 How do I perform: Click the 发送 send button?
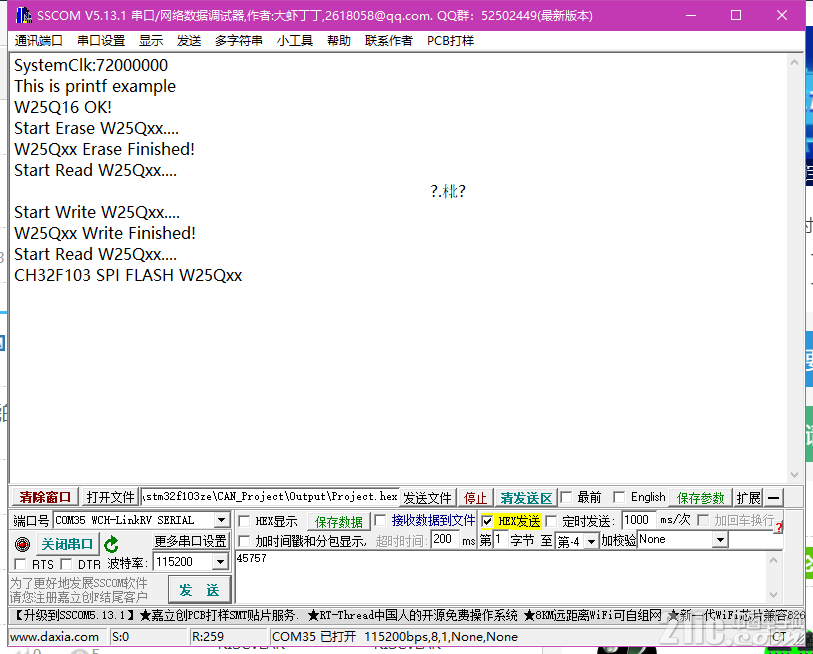click(199, 590)
